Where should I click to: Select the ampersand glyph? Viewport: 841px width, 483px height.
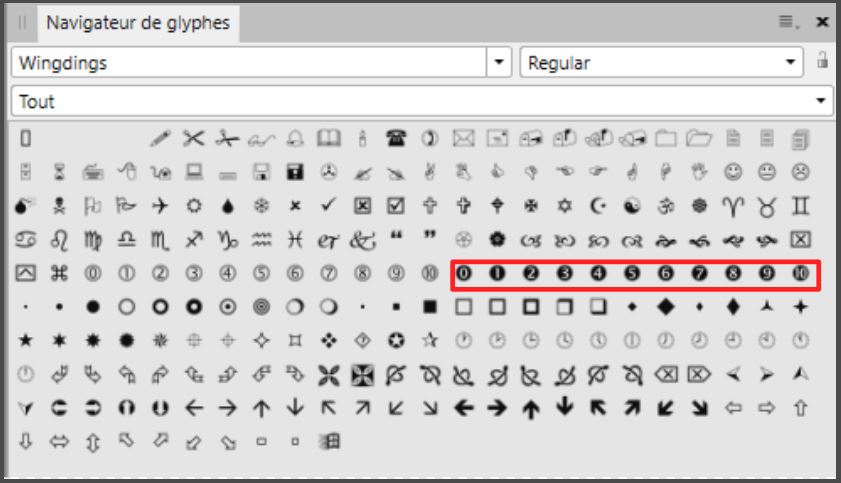tap(362, 240)
